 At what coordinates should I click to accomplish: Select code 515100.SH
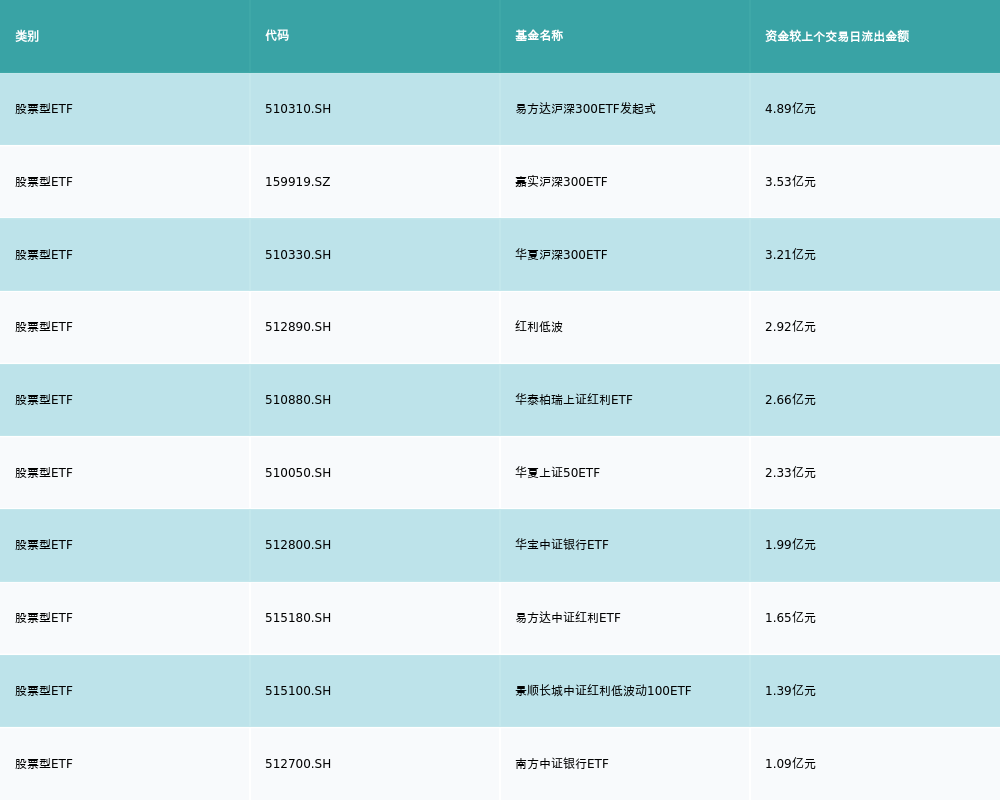(x=298, y=691)
